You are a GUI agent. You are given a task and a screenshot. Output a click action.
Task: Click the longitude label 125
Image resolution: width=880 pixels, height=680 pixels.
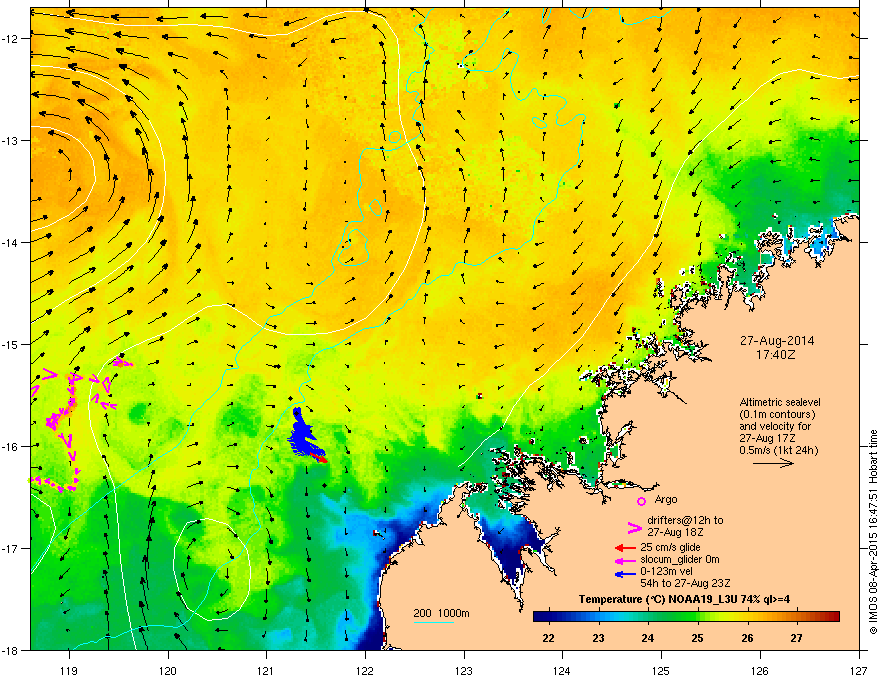click(661, 670)
